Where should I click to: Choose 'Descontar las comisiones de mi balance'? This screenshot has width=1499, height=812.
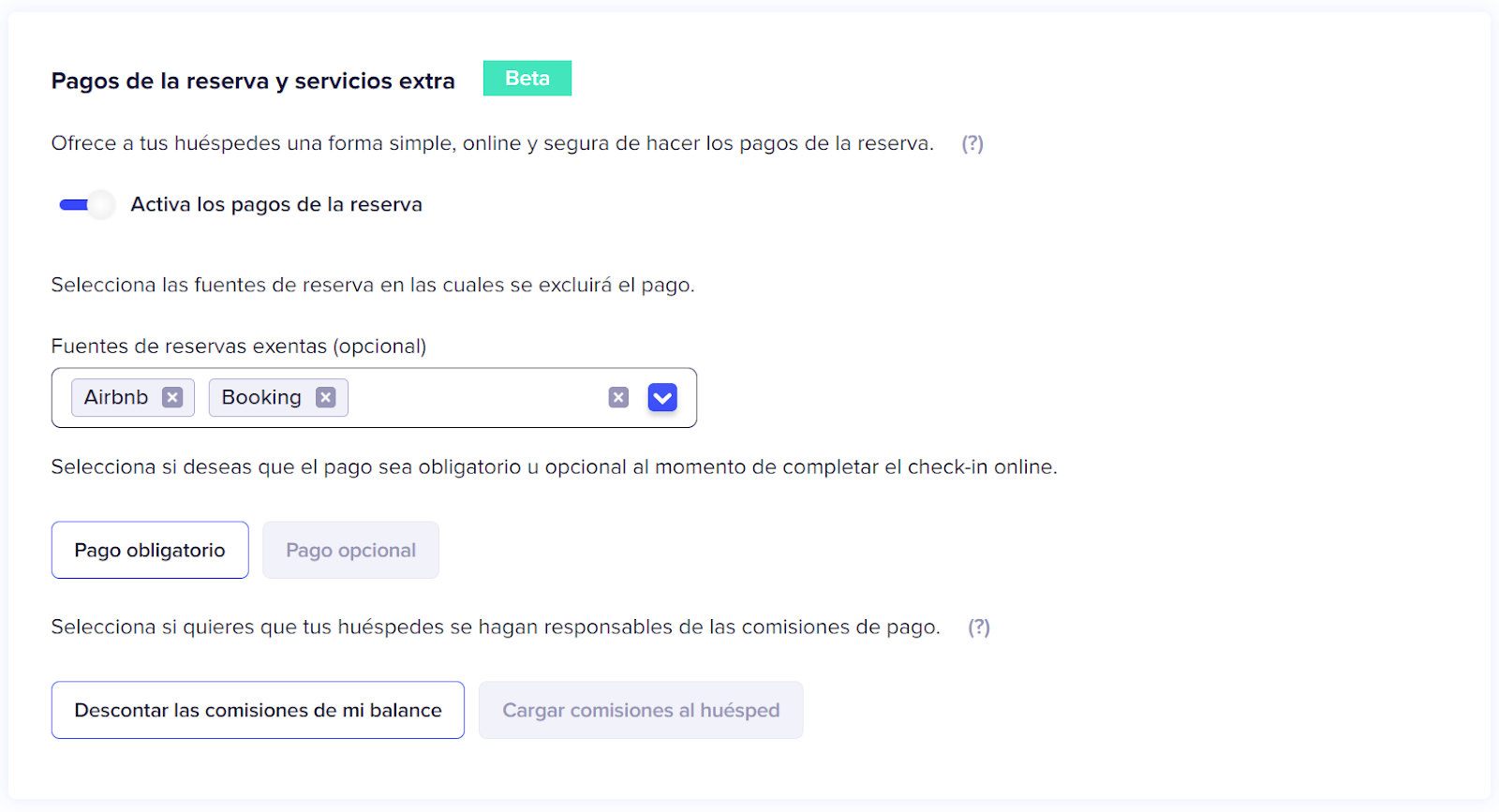(258, 711)
